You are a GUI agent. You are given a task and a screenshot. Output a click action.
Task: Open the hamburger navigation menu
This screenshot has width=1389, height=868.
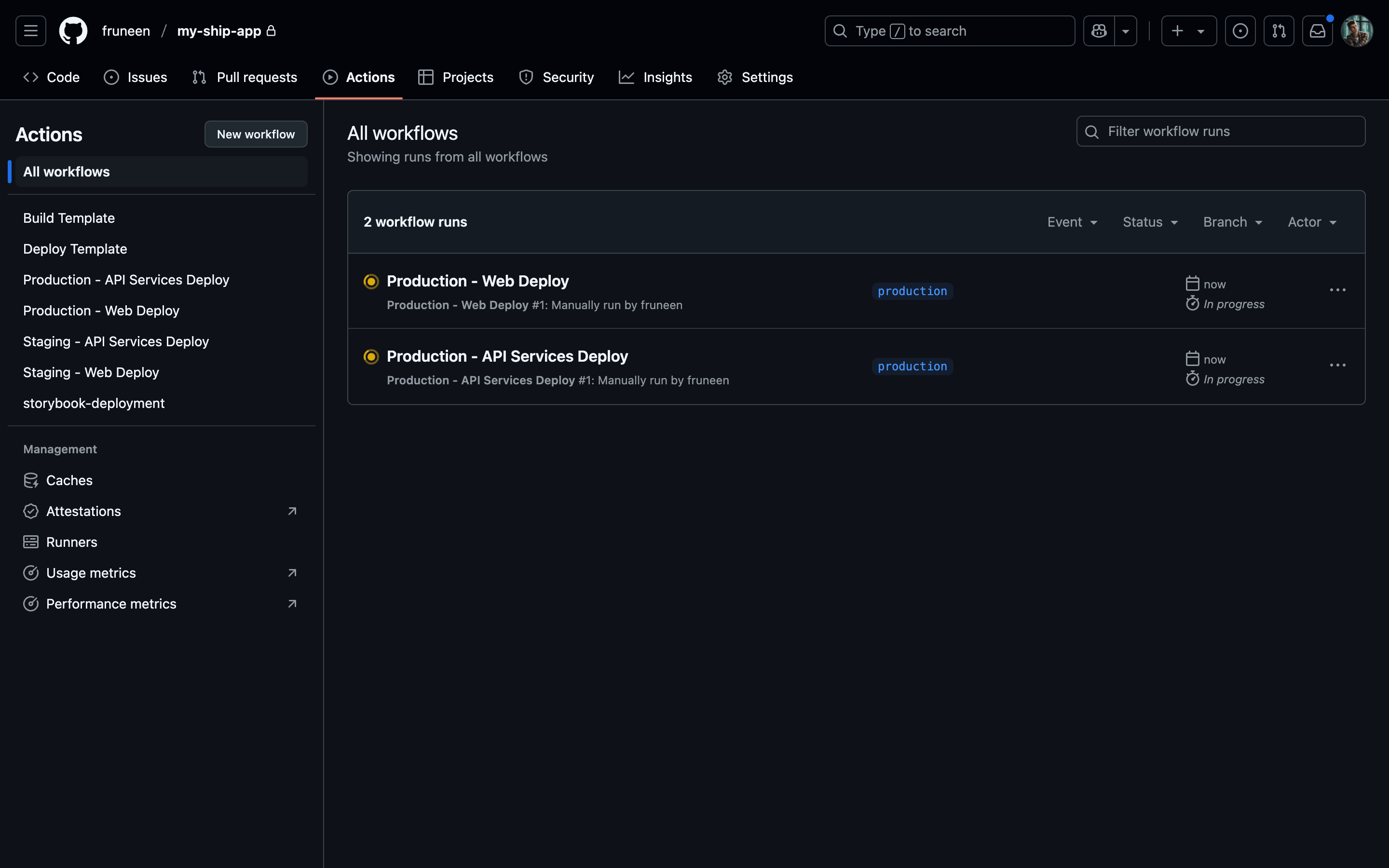[x=31, y=31]
